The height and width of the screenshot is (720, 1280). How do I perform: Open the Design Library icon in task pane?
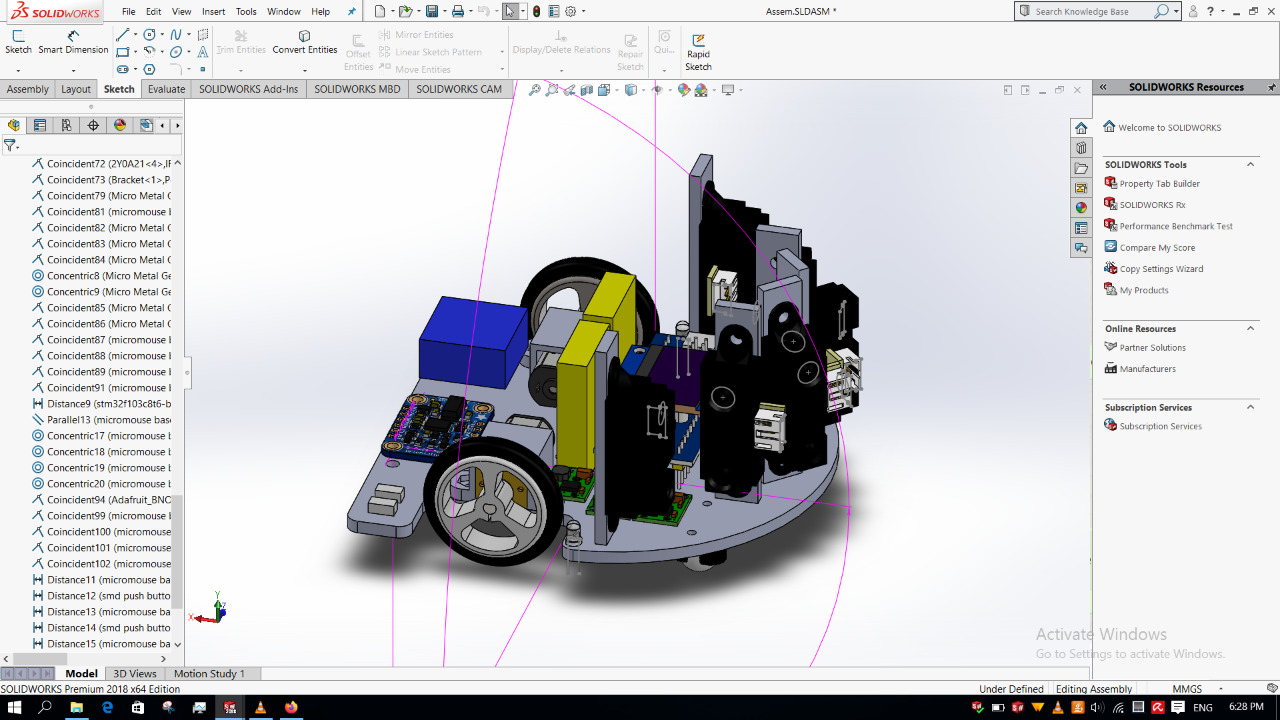(1081, 148)
